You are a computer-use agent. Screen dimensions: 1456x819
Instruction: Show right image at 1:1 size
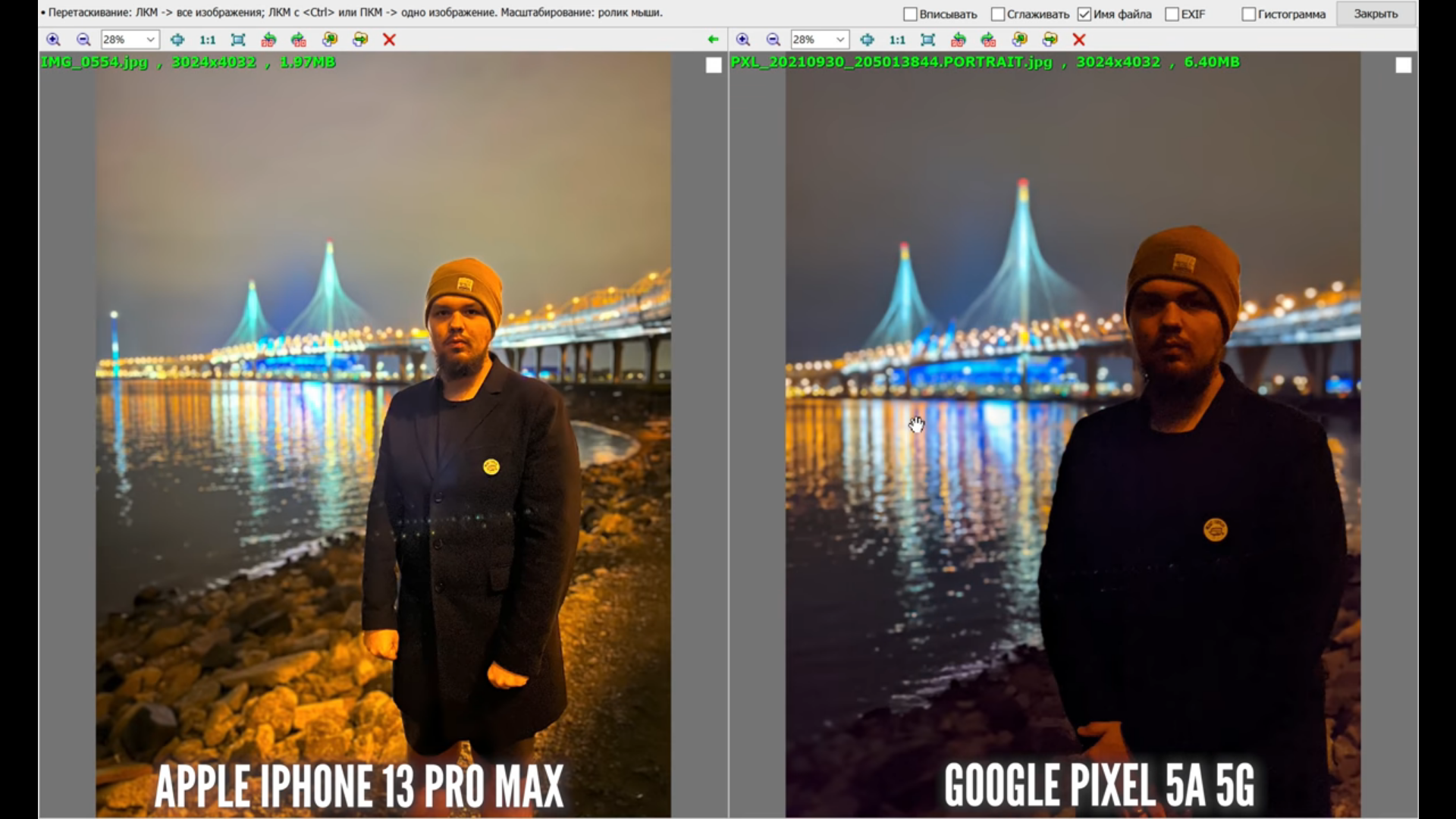897,39
